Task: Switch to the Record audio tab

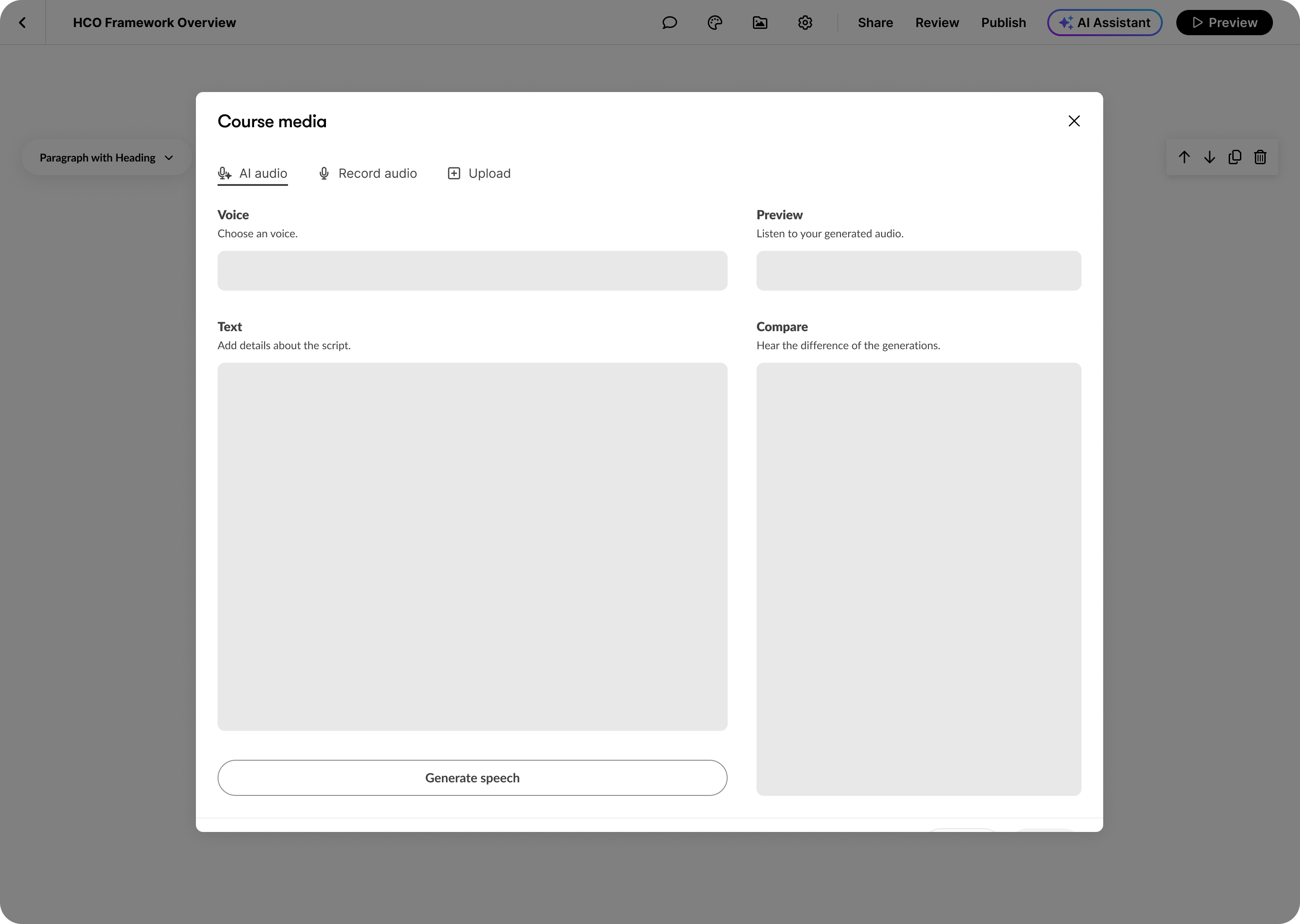Action: (368, 174)
